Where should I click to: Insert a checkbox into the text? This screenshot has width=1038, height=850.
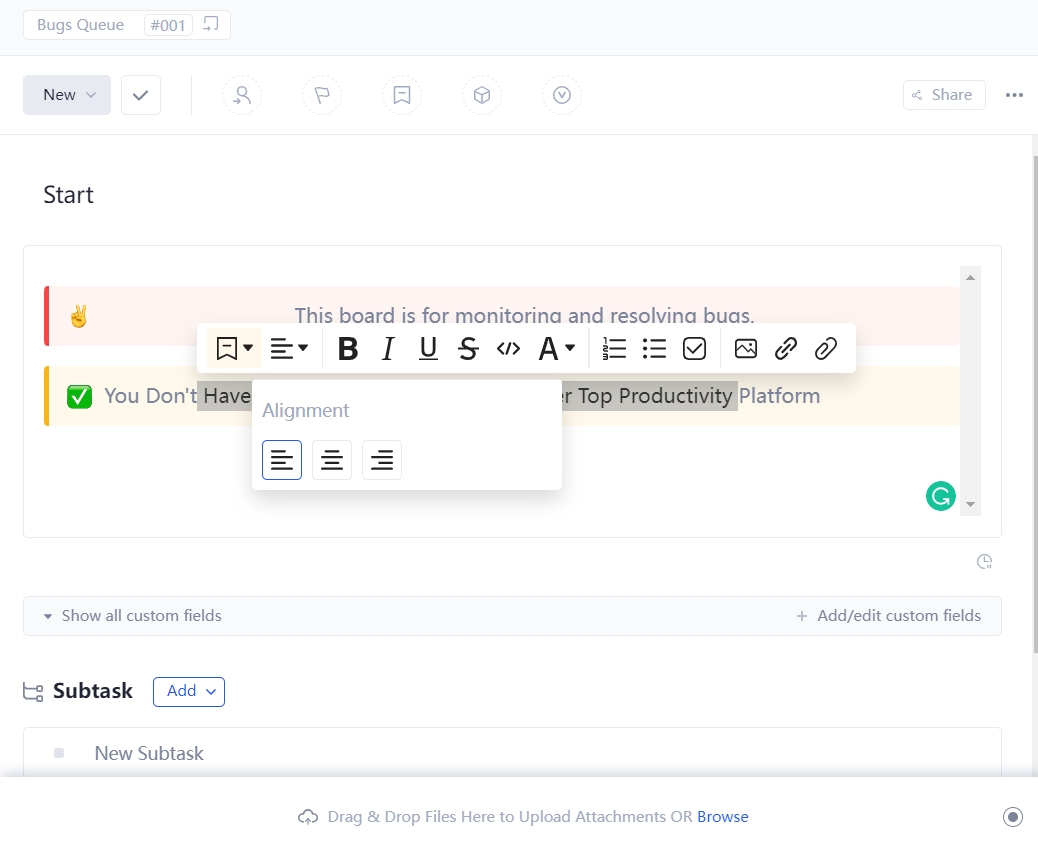694,348
